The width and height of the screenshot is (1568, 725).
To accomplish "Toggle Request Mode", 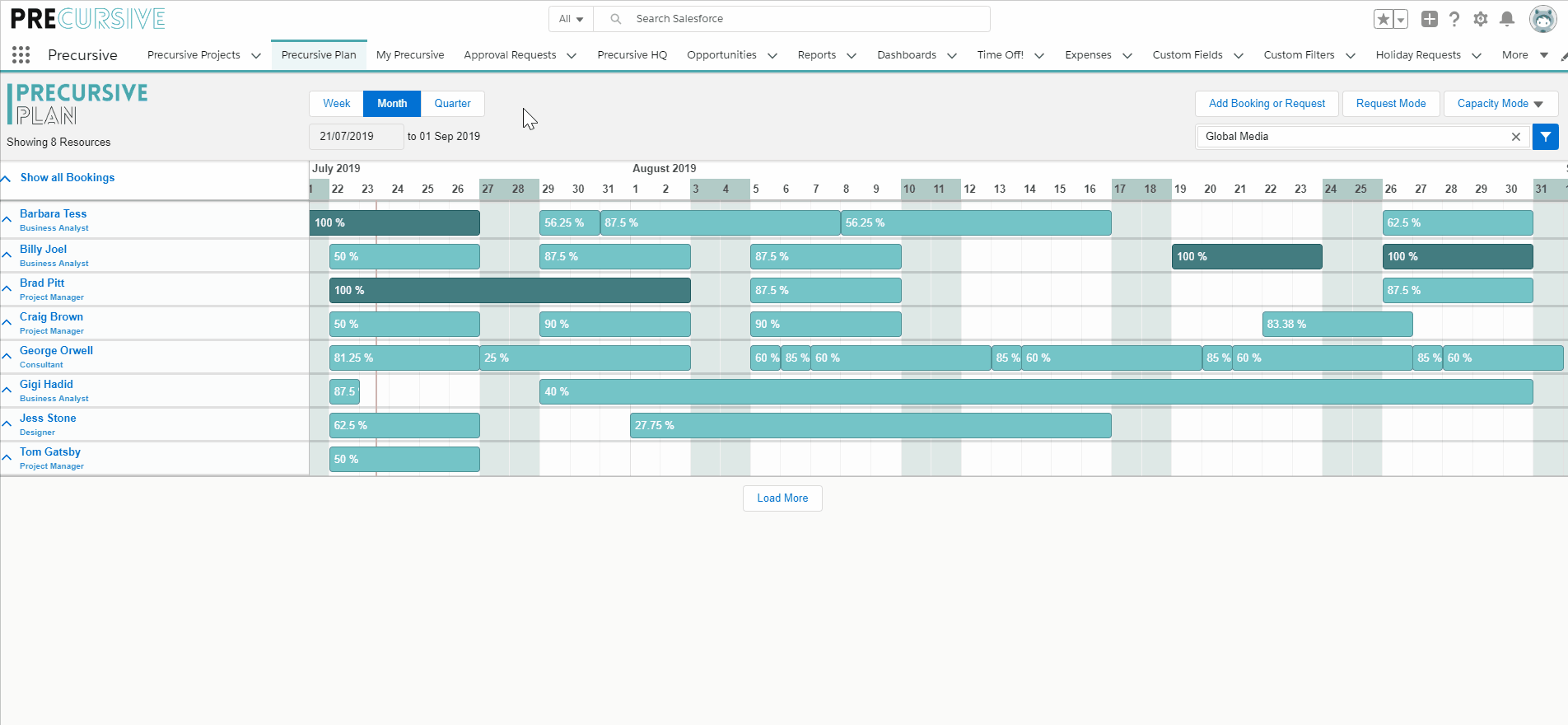I will (1391, 104).
